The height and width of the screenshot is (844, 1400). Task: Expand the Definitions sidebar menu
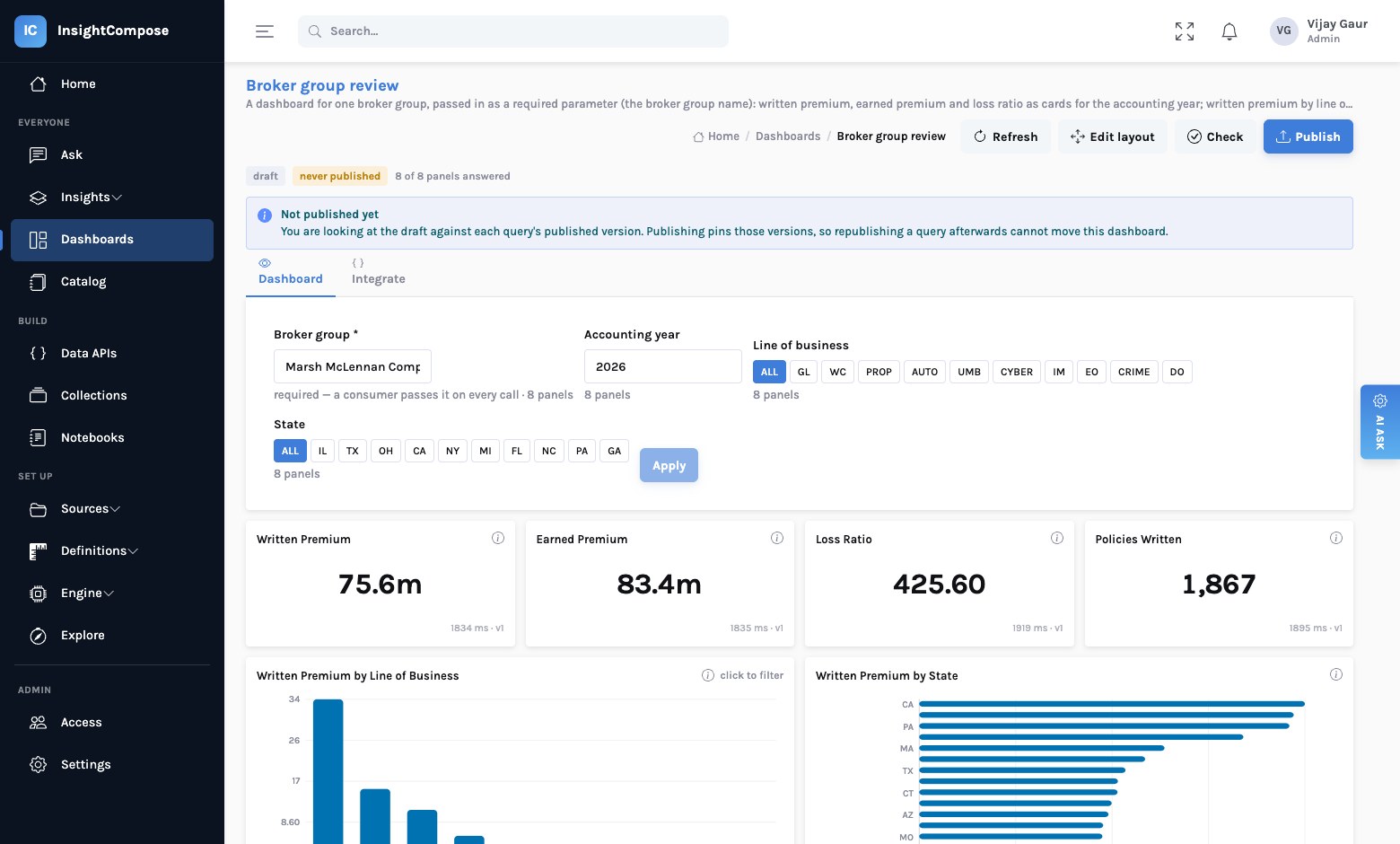112,550
